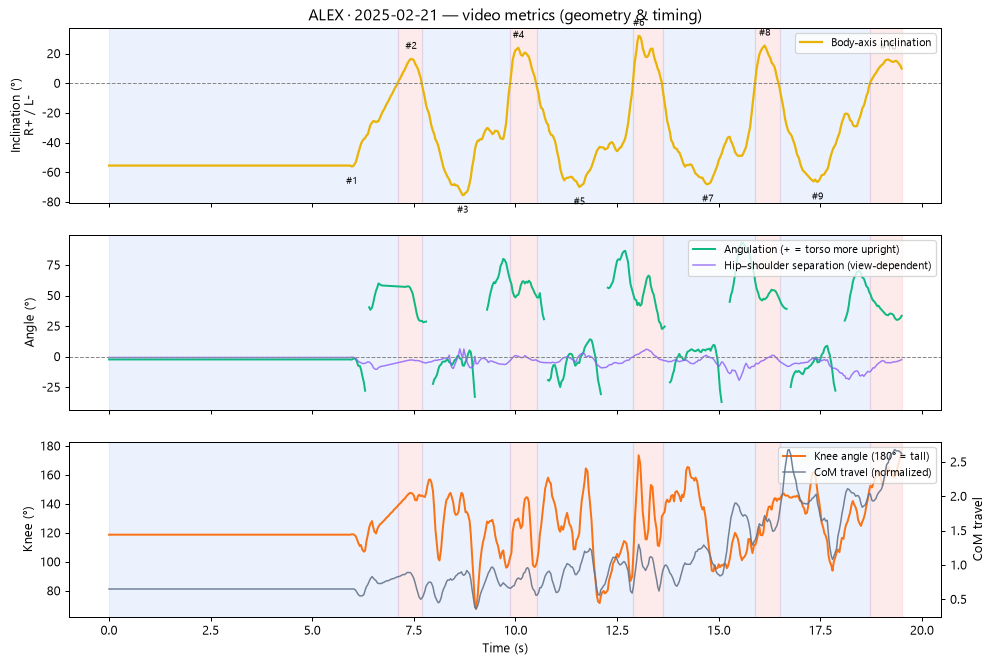Viewport: 993px width, 664px height.
Task: Click turn marker #2 label
Action: [411, 46]
